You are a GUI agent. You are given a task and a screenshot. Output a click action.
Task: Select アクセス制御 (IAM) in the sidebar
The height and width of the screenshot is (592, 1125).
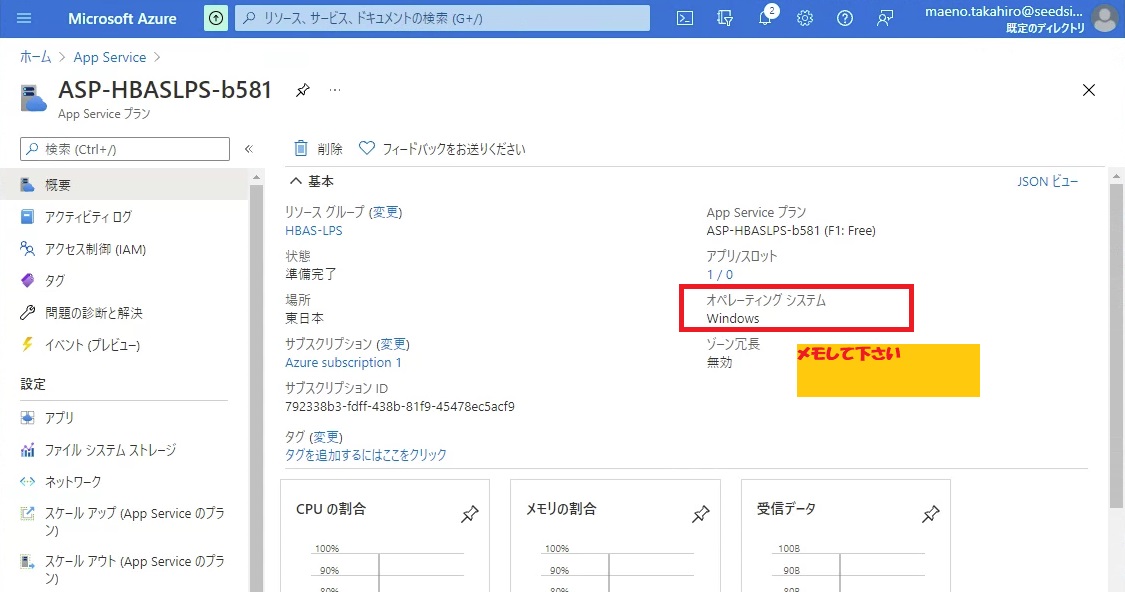95,249
